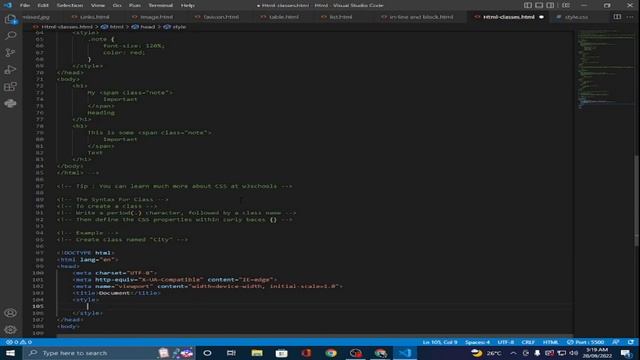Click the horizontal scrollbar under the editor
Image resolution: width=640 pixels, height=360 pixels.
click(x=314, y=336)
